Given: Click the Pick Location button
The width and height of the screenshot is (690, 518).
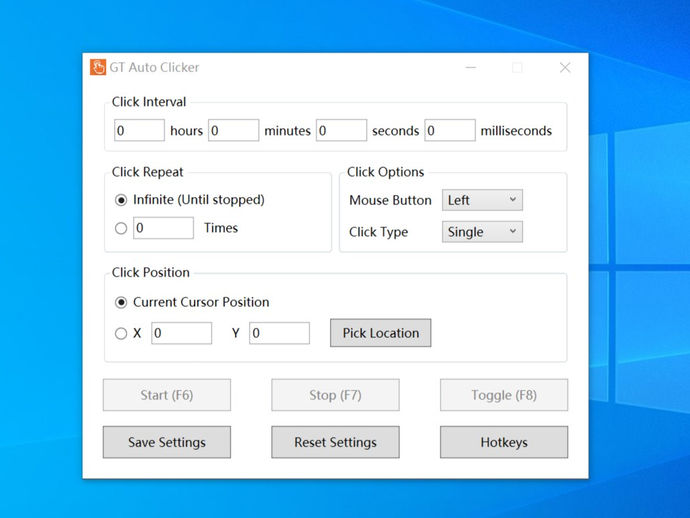Looking at the screenshot, I should click(x=381, y=333).
